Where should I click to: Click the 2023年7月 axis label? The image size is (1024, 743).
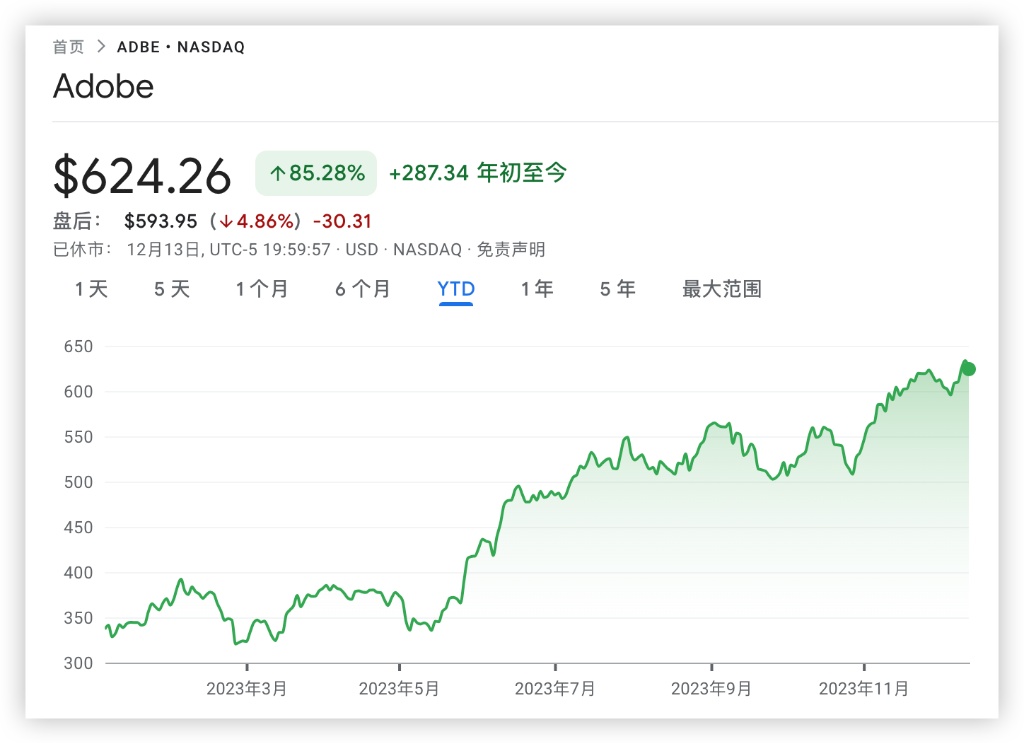(555, 689)
